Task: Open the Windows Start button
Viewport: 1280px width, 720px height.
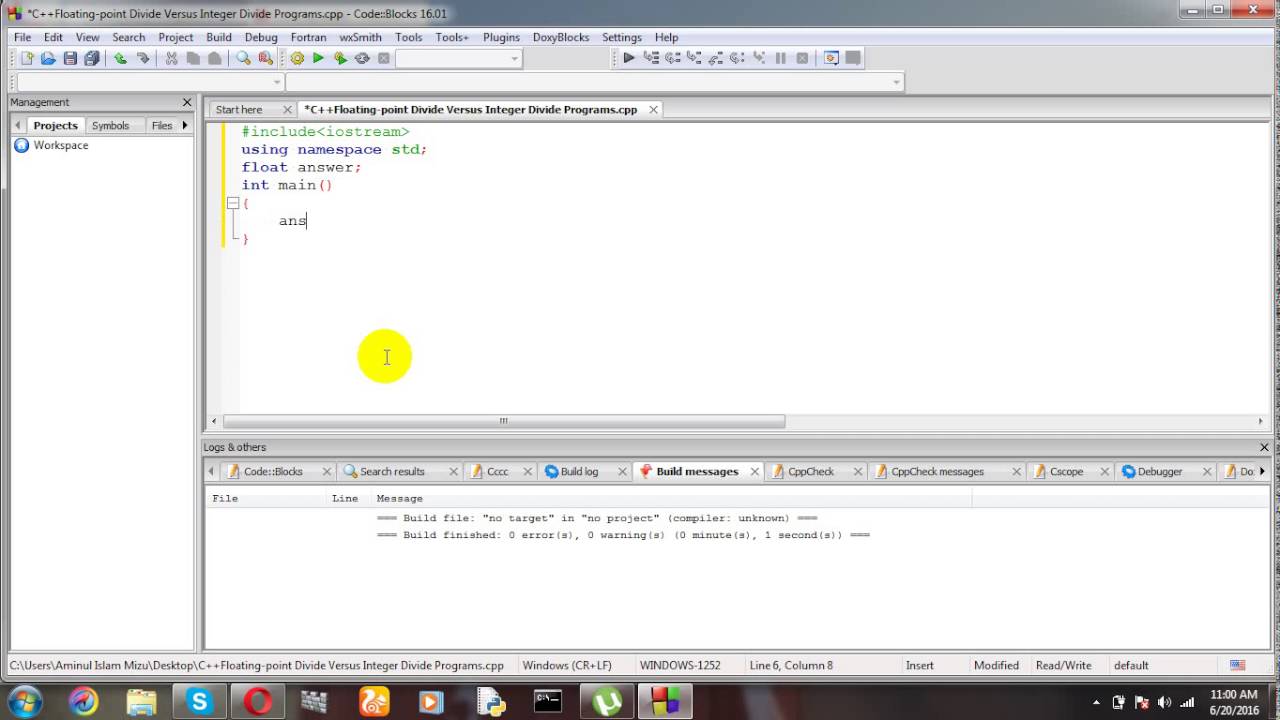Action: (25, 702)
